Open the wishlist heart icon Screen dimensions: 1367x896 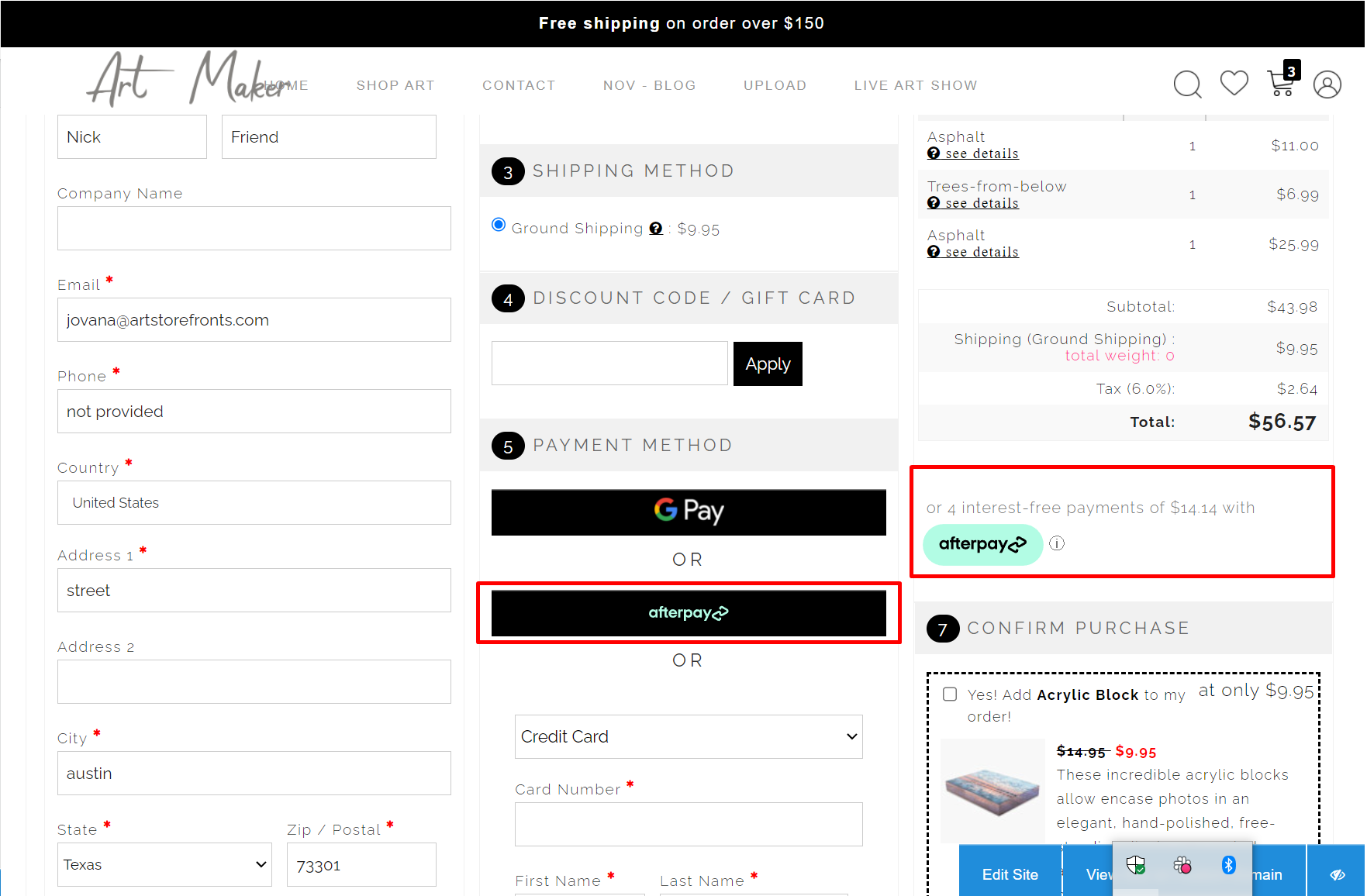click(1234, 83)
